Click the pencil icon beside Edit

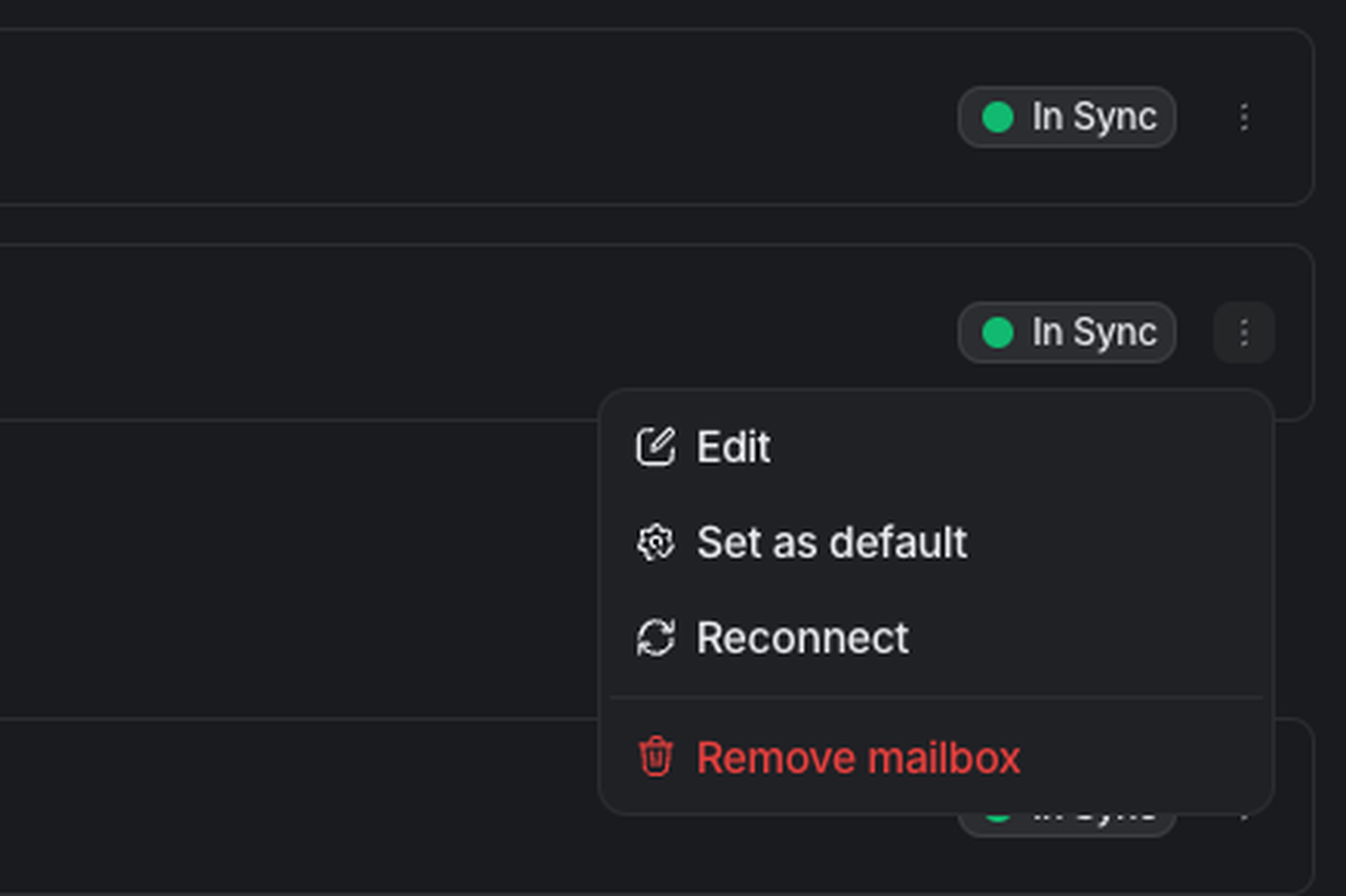(x=655, y=446)
